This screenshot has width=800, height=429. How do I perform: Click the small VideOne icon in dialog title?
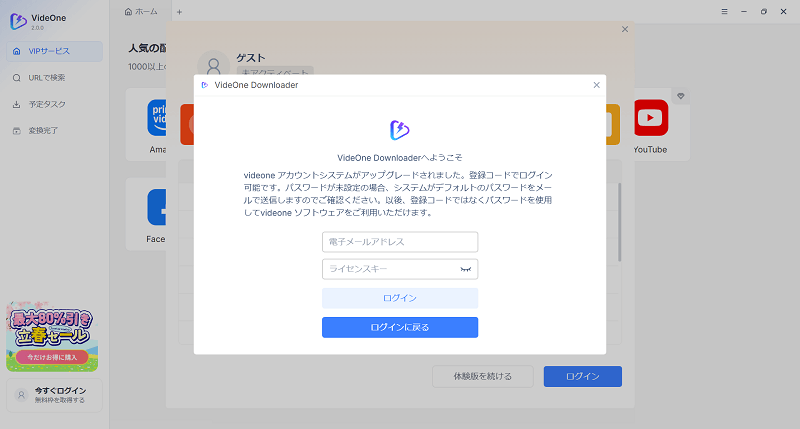205,85
